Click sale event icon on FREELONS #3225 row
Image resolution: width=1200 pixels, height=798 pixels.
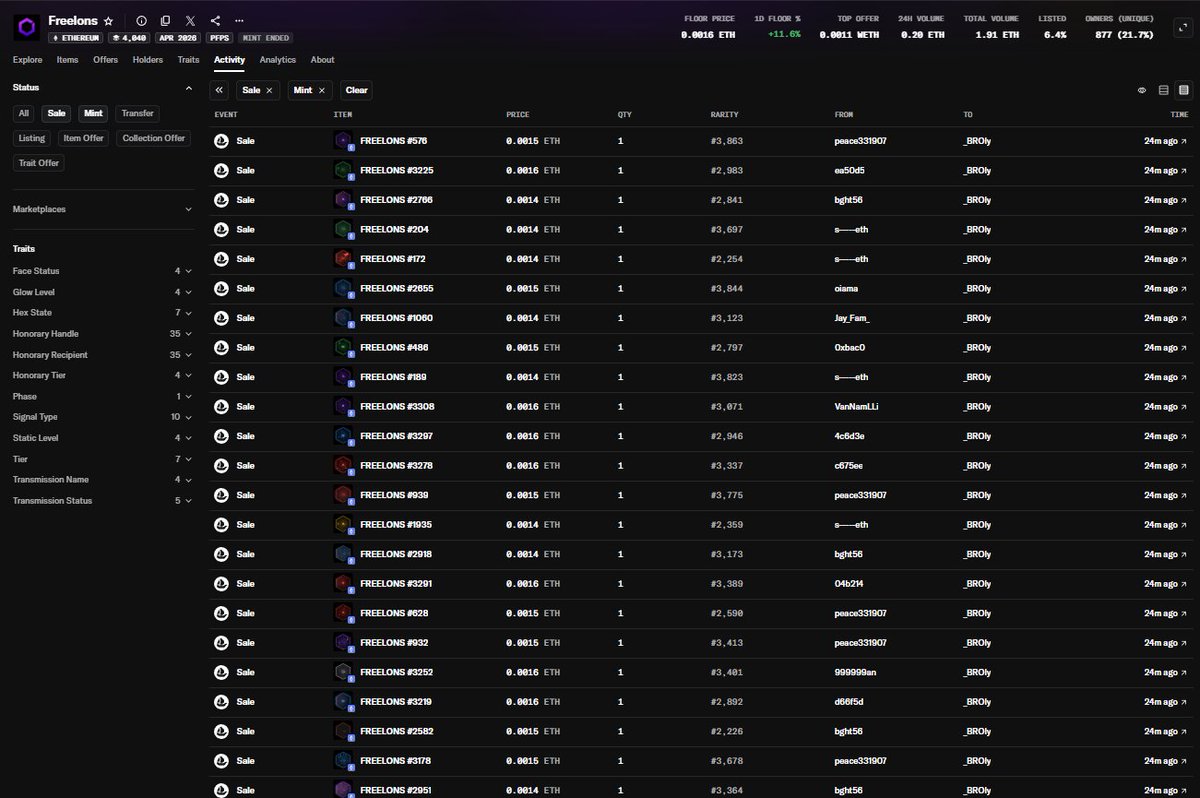[222, 170]
